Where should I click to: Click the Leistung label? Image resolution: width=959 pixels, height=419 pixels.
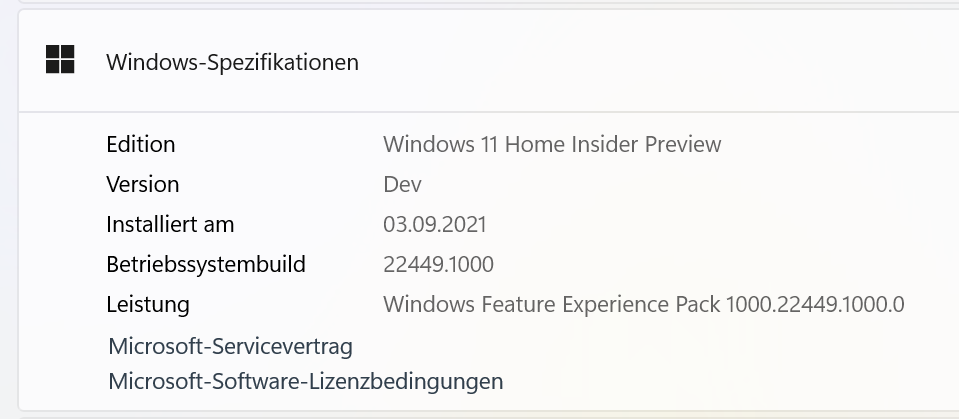click(x=148, y=304)
